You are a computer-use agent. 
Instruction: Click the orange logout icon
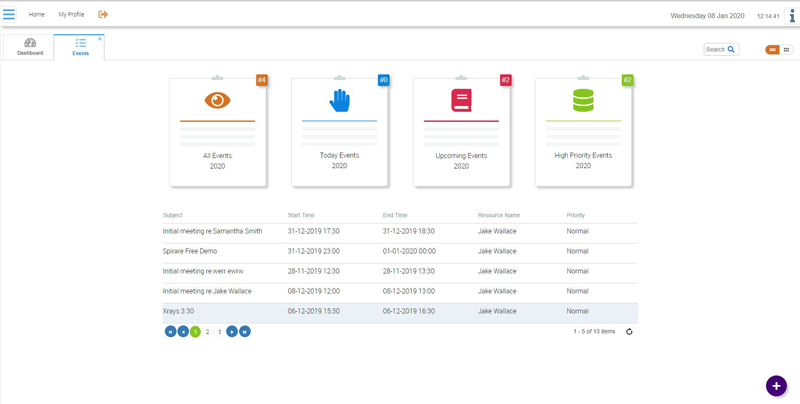click(103, 14)
